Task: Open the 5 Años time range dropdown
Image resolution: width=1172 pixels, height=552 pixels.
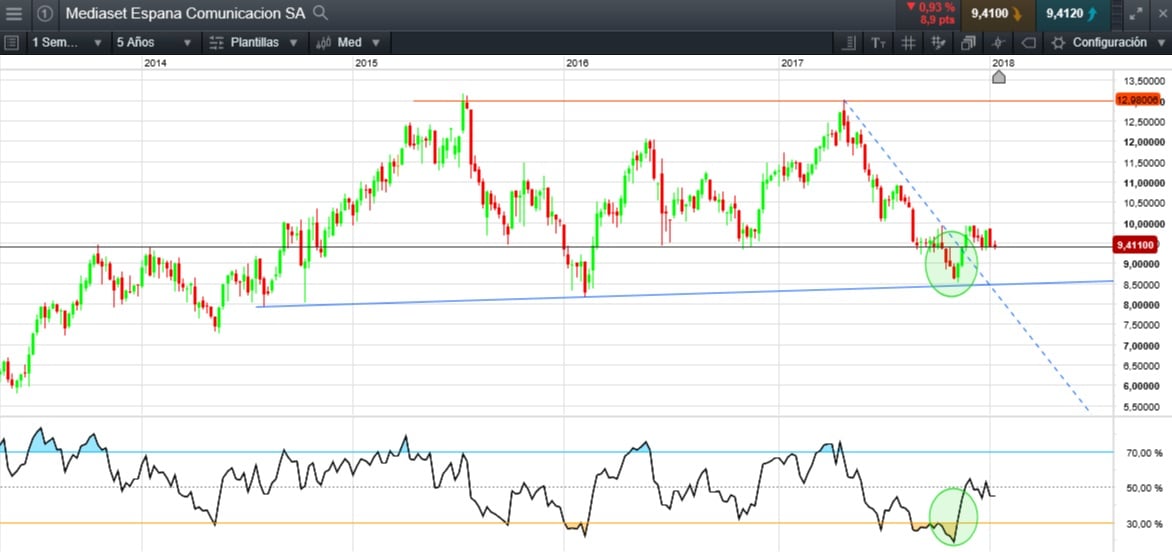Action: (150, 43)
